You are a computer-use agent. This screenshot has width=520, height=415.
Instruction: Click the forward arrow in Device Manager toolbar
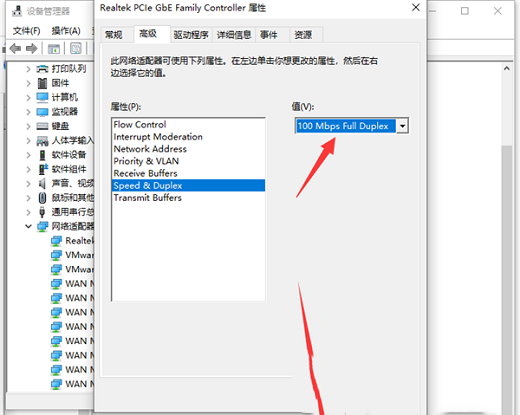tap(32, 49)
